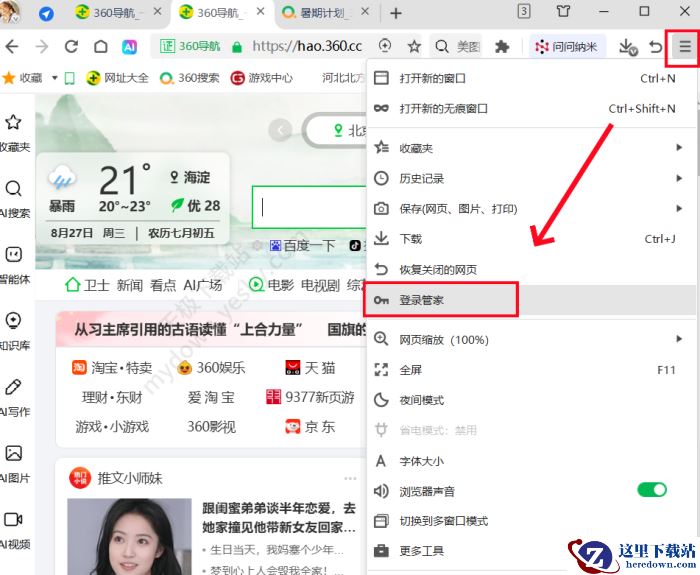Open the download manager icon in the toolbar
This screenshot has width=700, height=575.
point(628,46)
